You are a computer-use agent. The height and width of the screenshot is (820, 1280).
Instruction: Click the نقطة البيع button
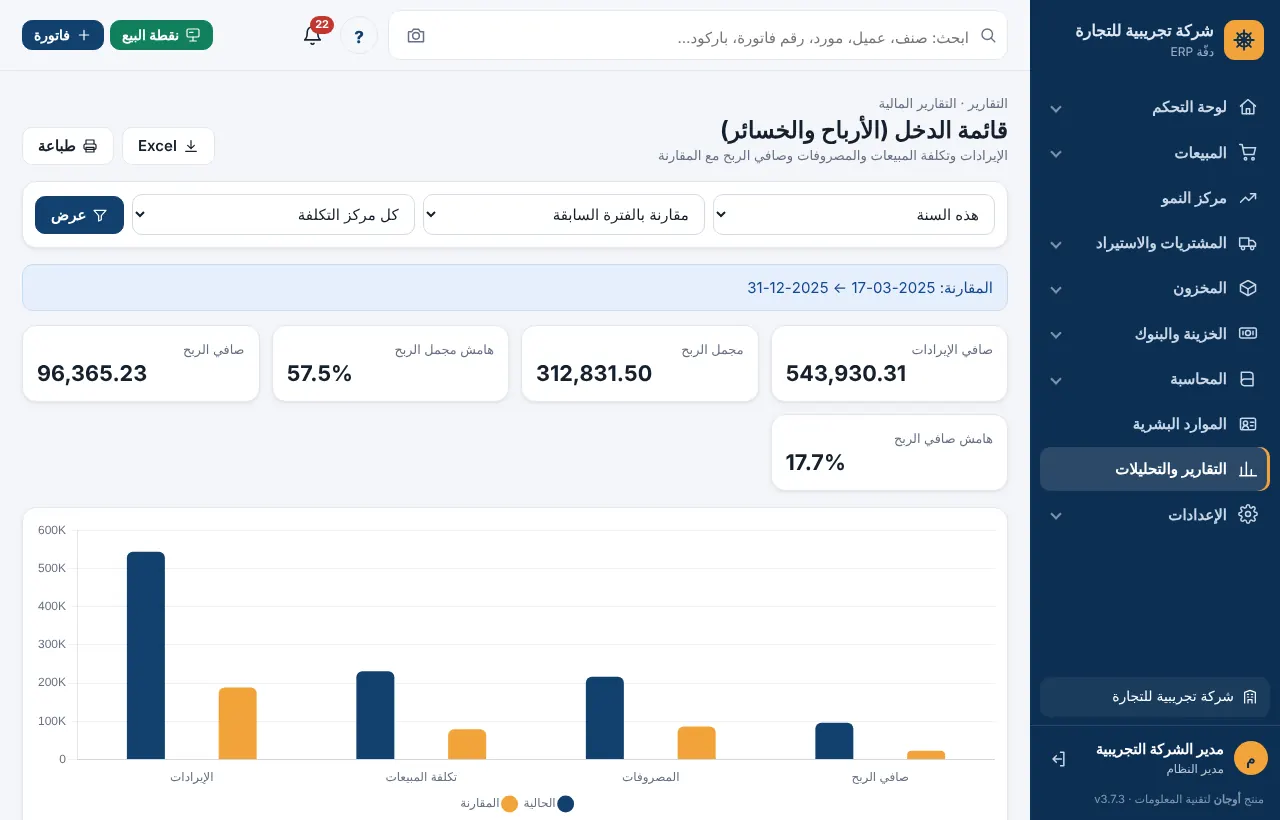161,35
